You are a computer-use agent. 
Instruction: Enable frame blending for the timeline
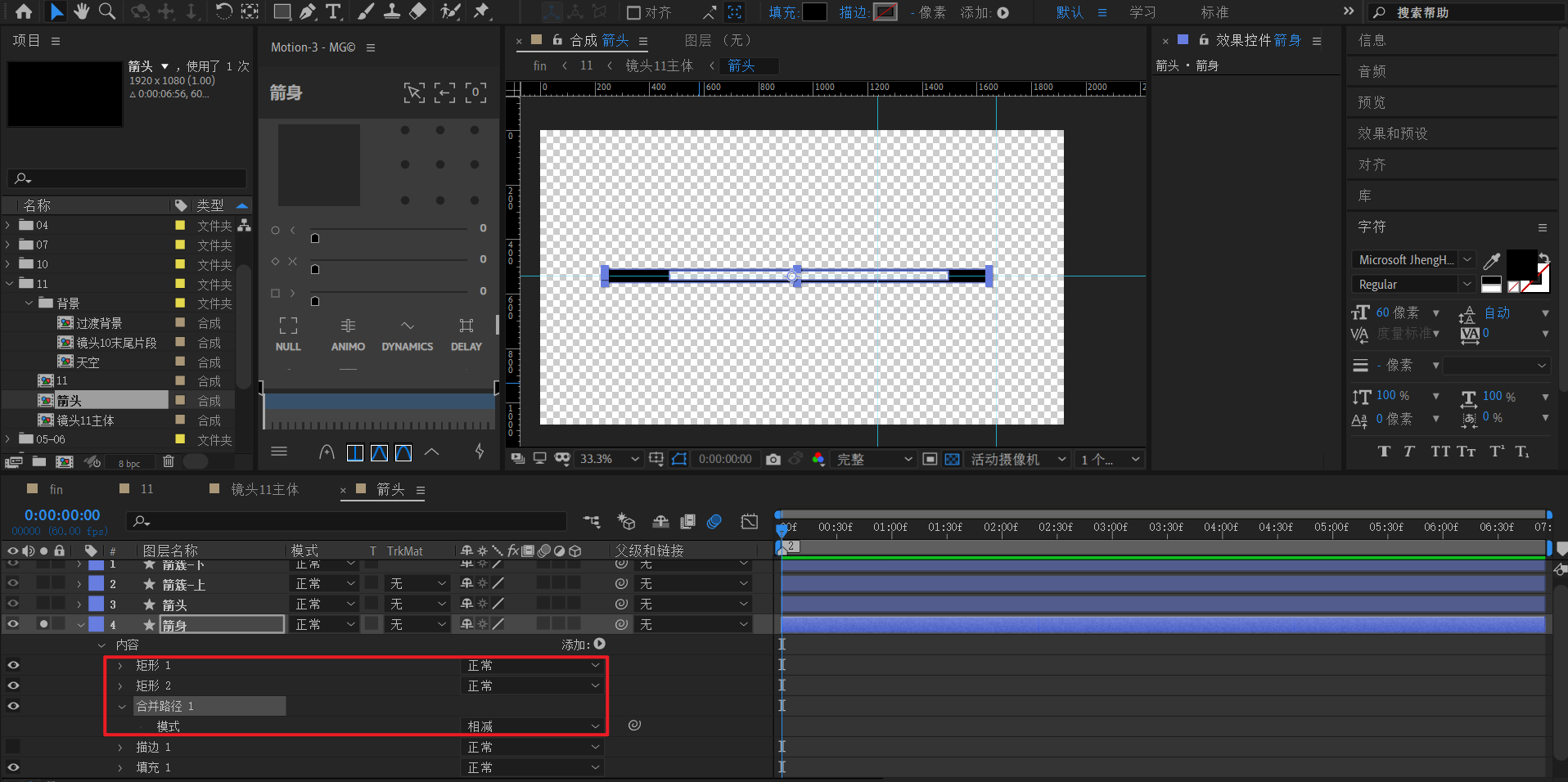[687, 521]
